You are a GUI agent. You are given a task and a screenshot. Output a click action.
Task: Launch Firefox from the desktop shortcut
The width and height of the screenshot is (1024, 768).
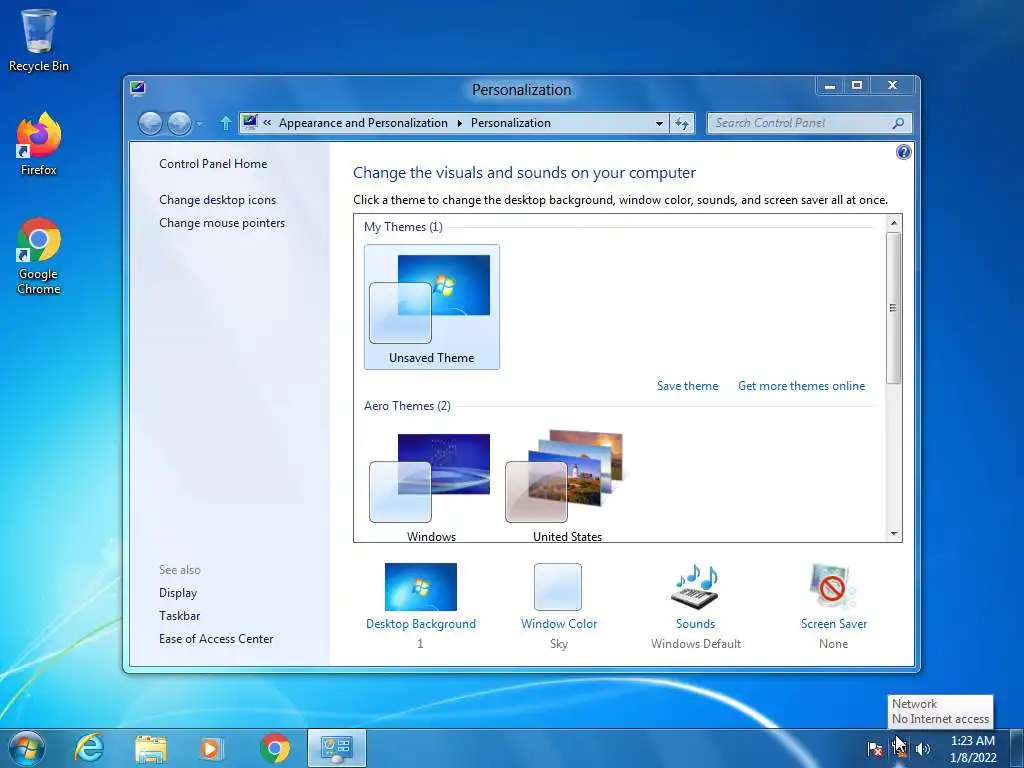39,144
